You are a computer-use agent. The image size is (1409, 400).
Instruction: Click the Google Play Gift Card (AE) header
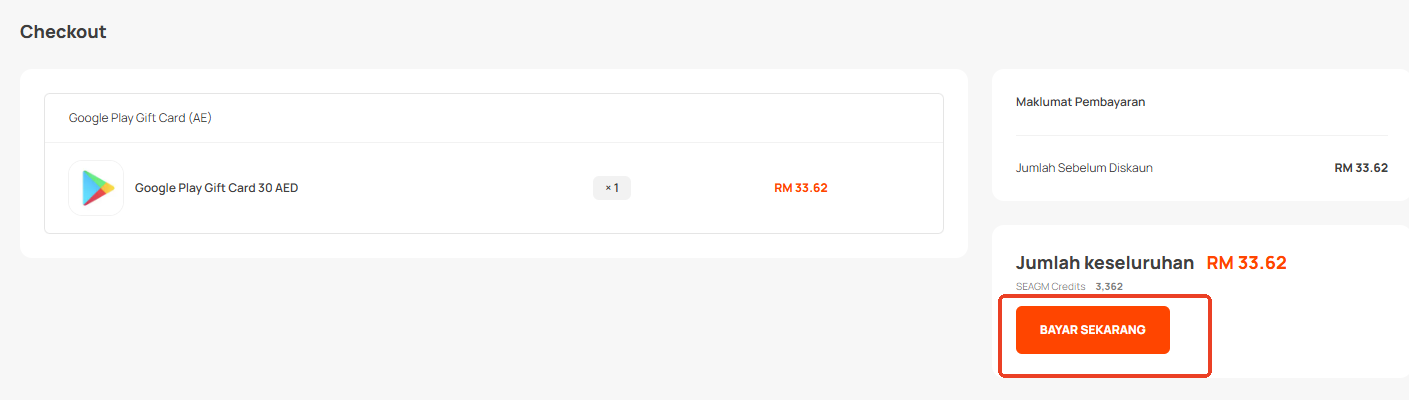point(140,118)
